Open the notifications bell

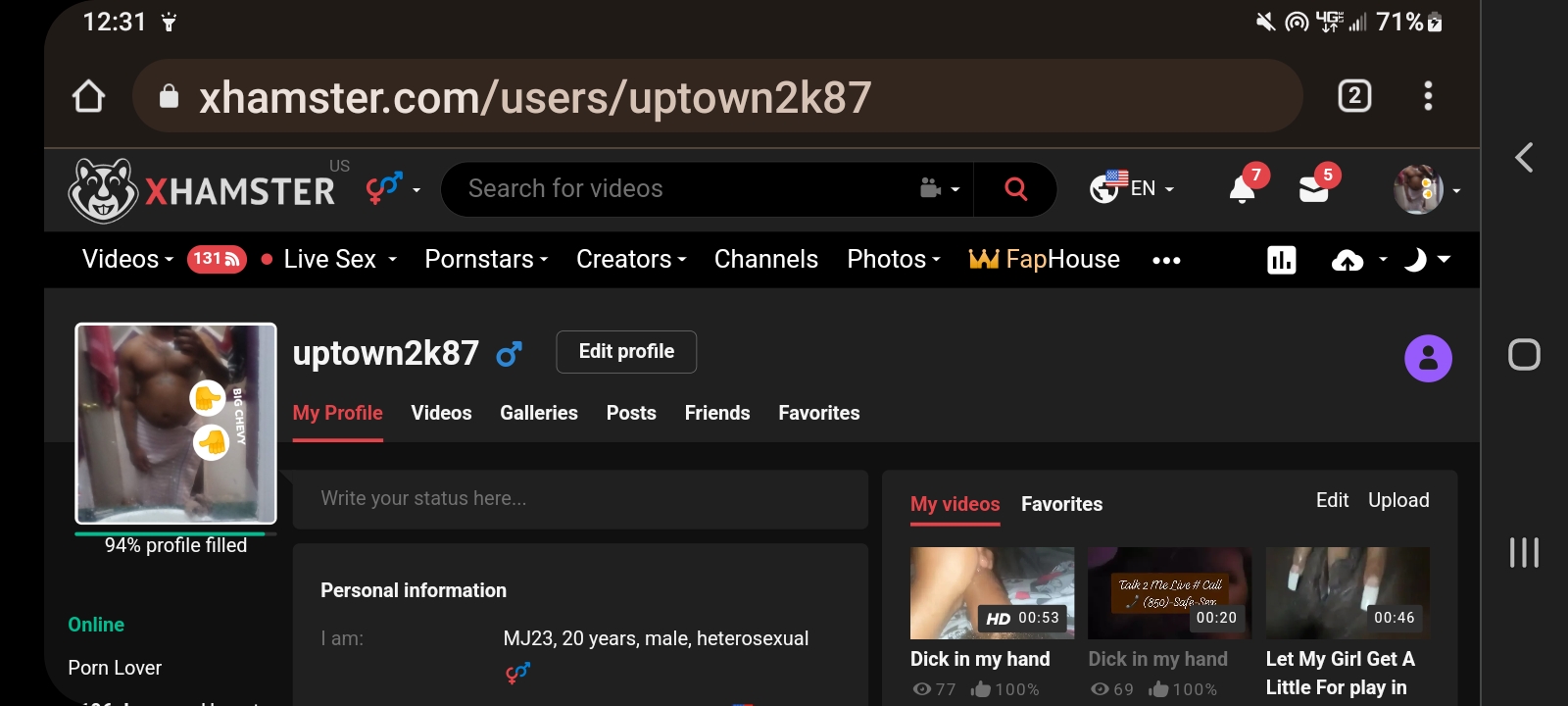[1242, 189]
